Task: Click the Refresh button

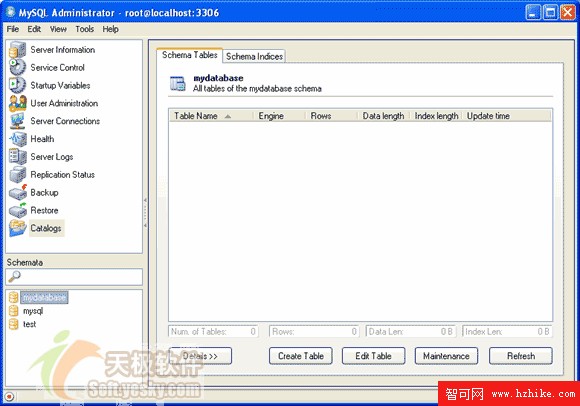Action: (x=521, y=356)
